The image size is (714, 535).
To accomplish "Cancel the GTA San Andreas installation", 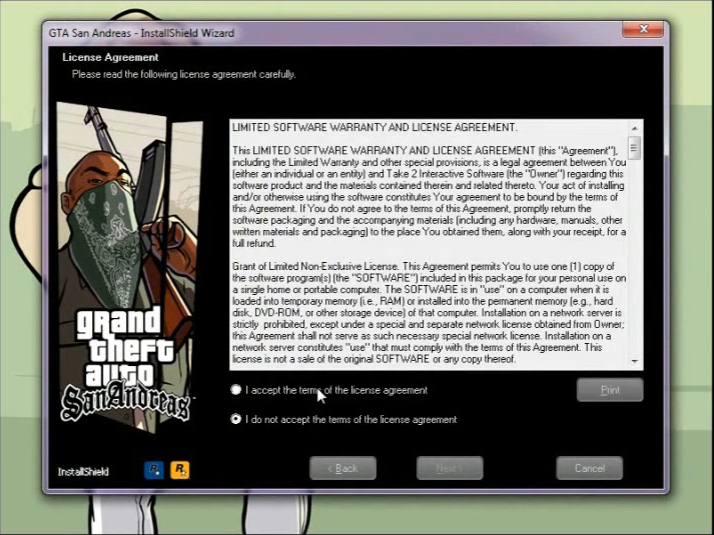I will (x=589, y=468).
